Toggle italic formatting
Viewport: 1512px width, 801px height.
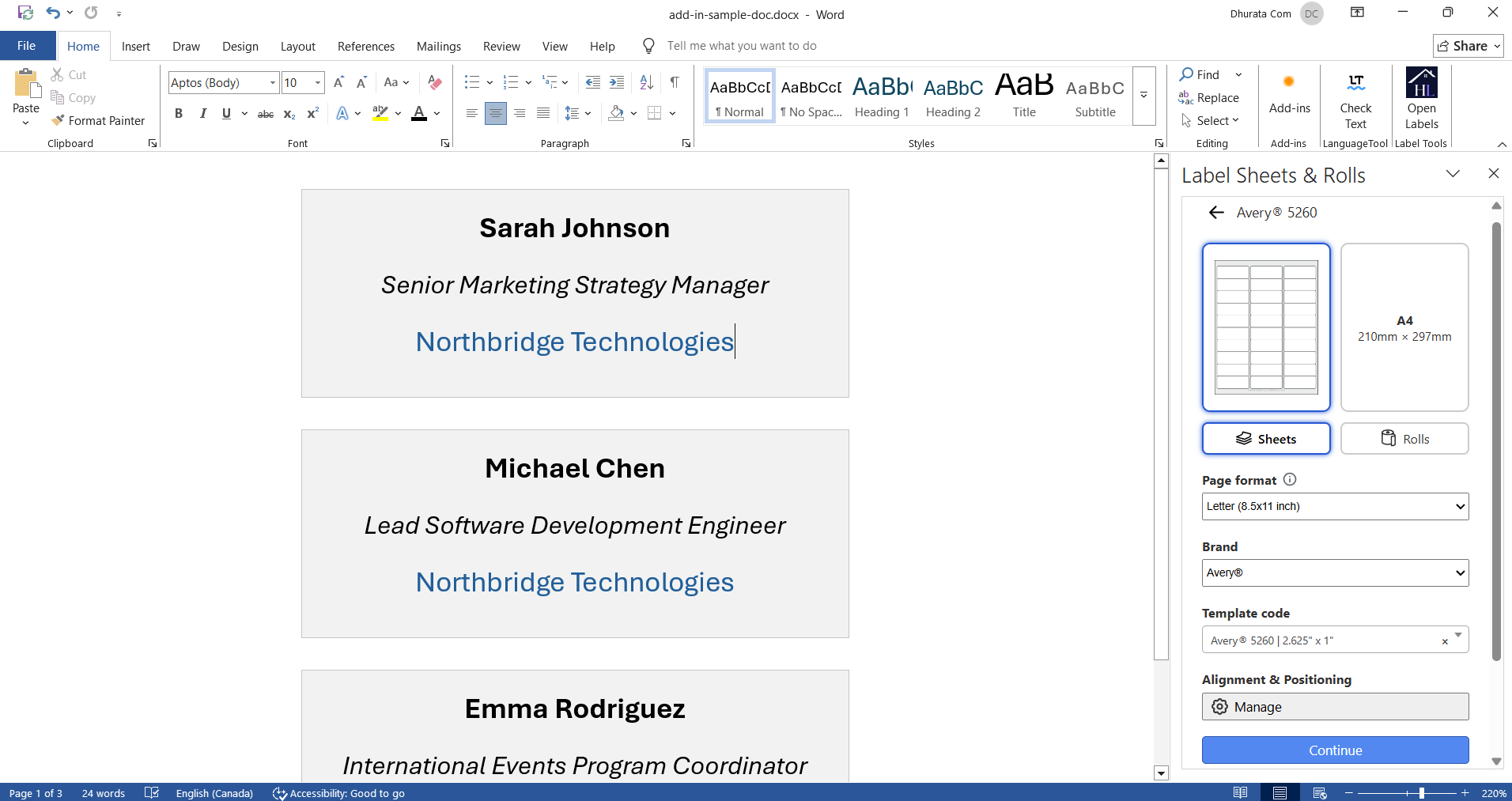(x=202, y=113)
